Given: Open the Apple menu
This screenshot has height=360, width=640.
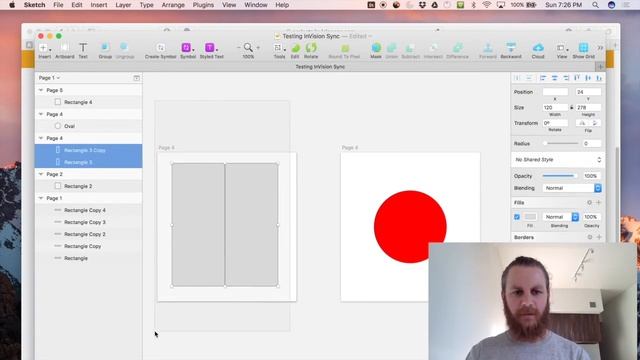Looking at the screenshot, I should coord(12,5).
